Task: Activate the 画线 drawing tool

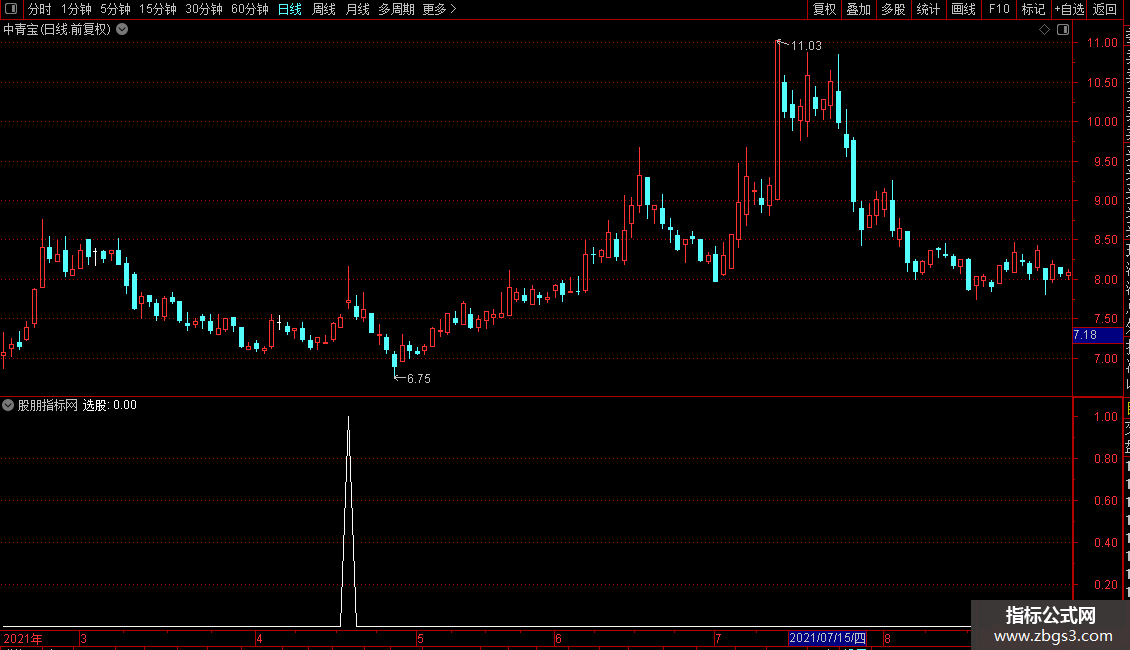Action: (x=964, y=9)
